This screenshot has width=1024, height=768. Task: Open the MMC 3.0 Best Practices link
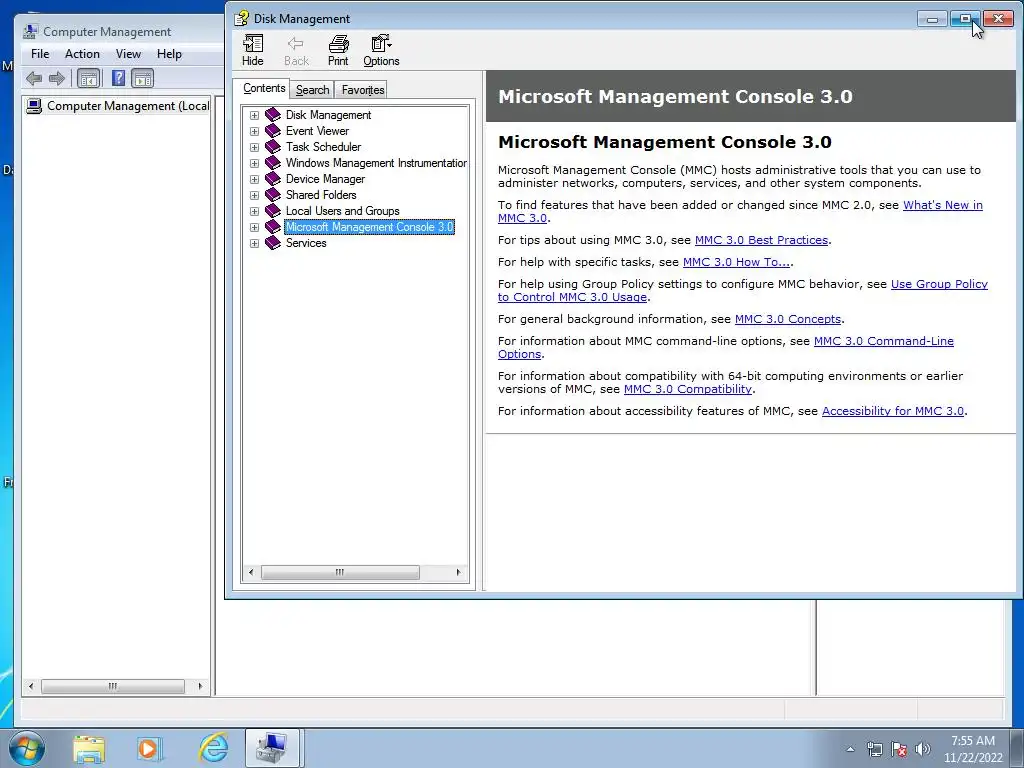(761, 240)
